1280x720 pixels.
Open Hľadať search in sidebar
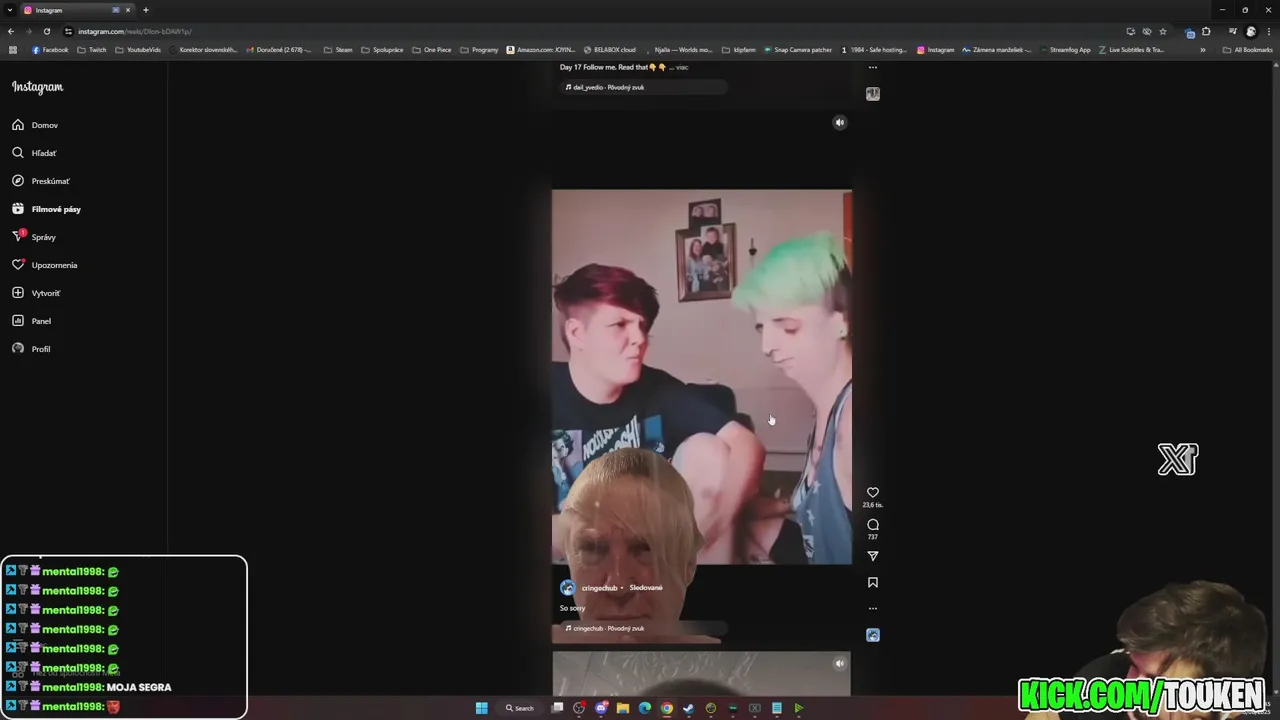[x=34, y=153]
